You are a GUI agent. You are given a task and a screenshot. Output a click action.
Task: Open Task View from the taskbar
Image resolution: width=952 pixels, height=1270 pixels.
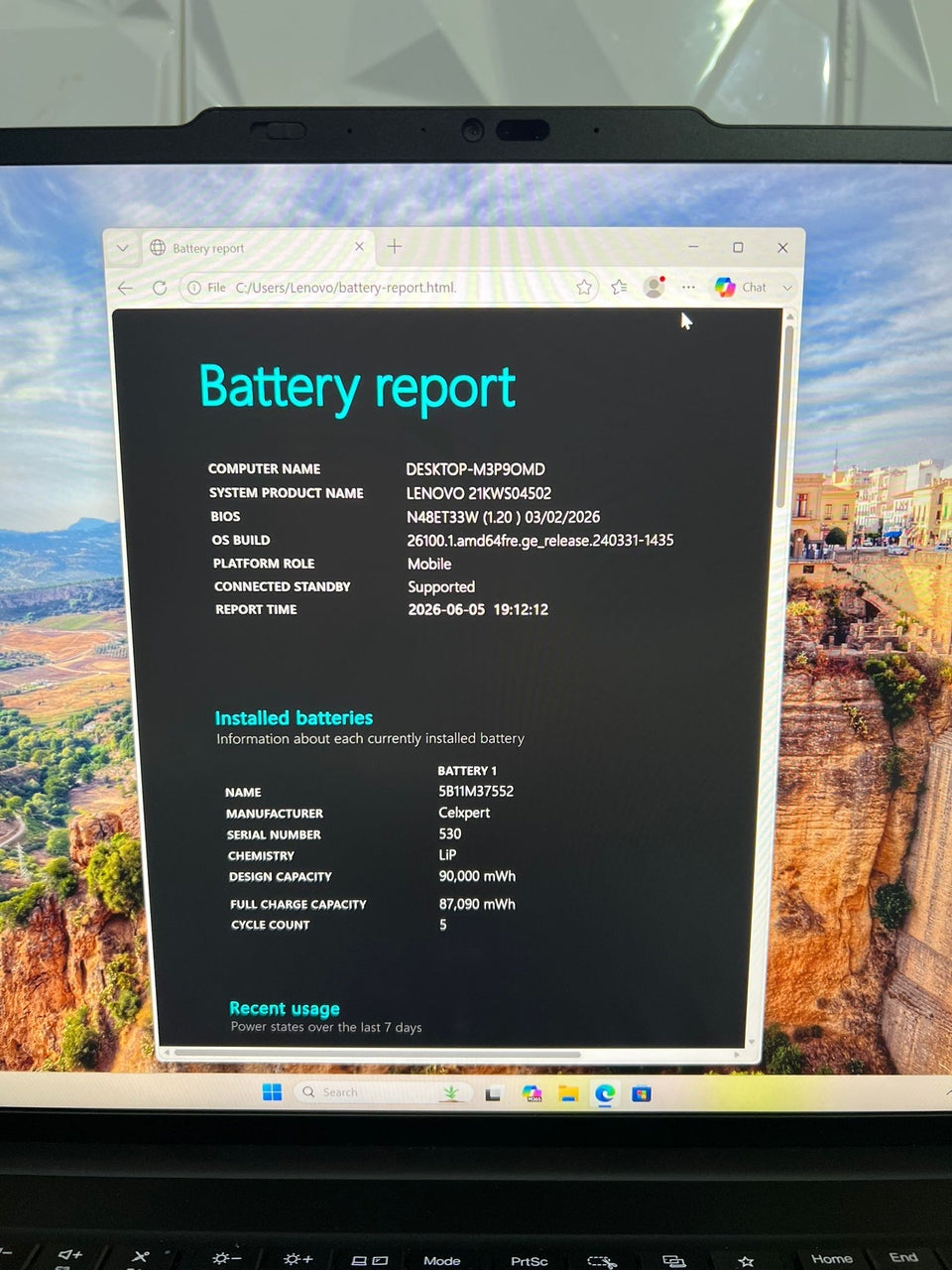[493, 1093]
